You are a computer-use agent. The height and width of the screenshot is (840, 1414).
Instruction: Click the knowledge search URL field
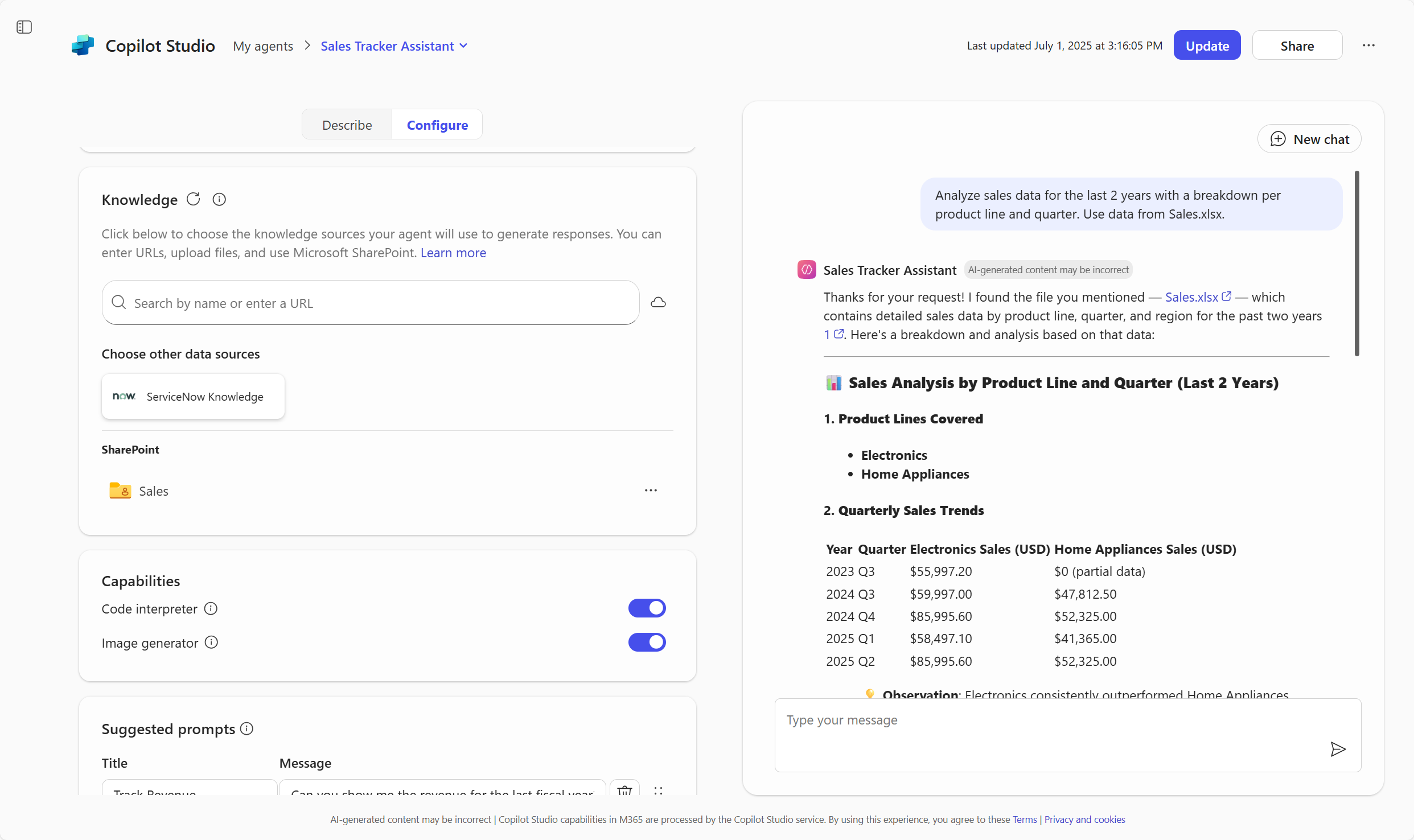click(370, 303)
